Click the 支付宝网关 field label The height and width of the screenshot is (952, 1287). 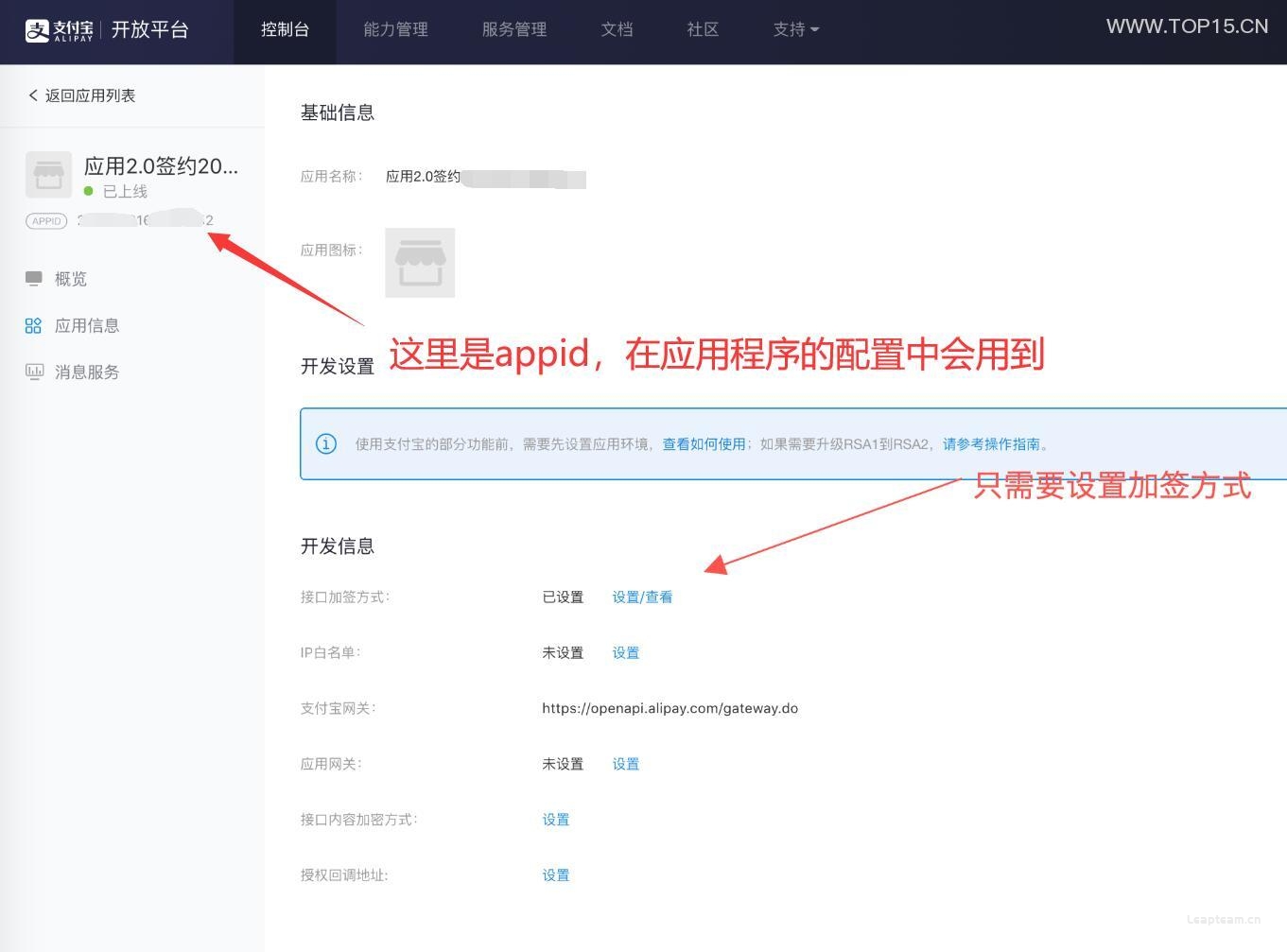click(338, 708)
